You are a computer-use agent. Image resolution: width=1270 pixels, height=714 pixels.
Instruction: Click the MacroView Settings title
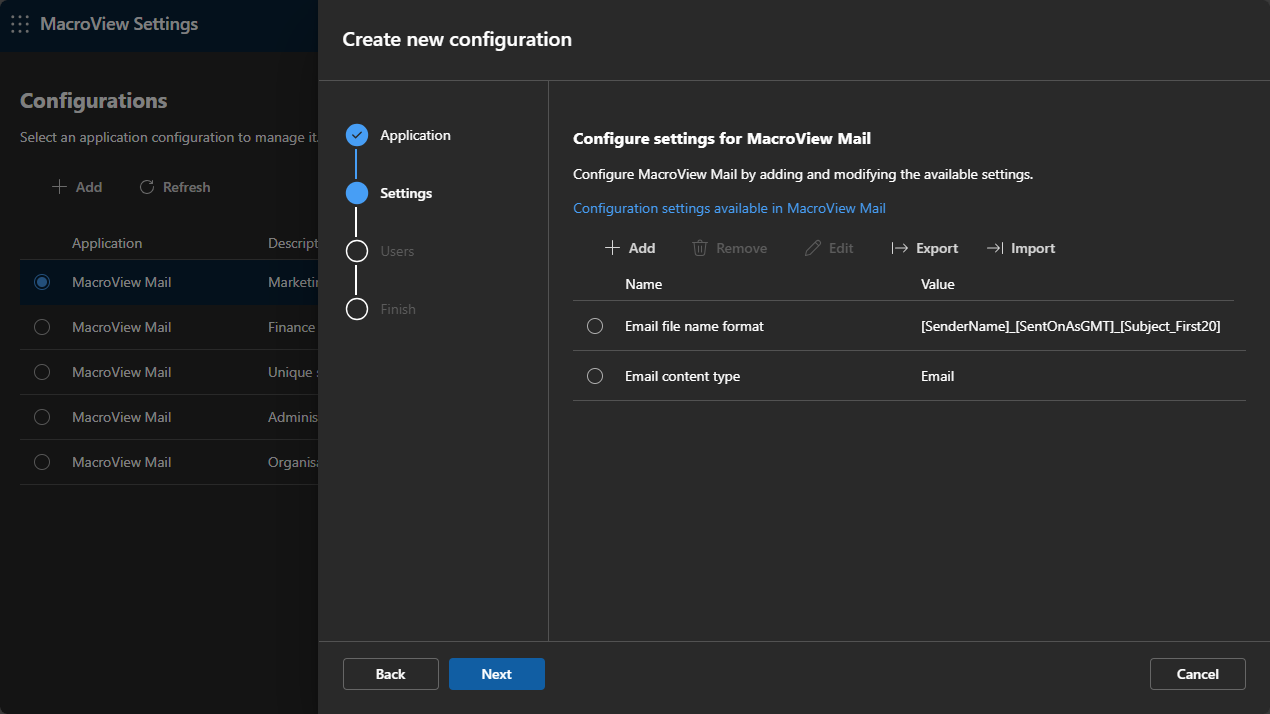tap(119, 24)
